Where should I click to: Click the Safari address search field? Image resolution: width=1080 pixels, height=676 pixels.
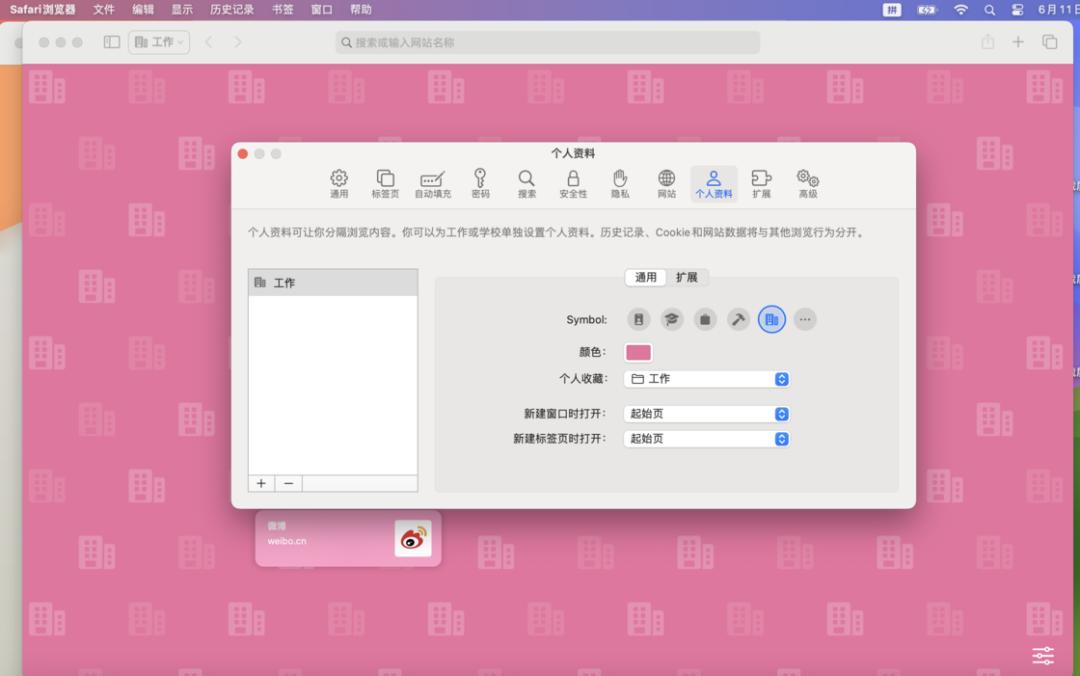pyautogui.click(x=547, y=43)
